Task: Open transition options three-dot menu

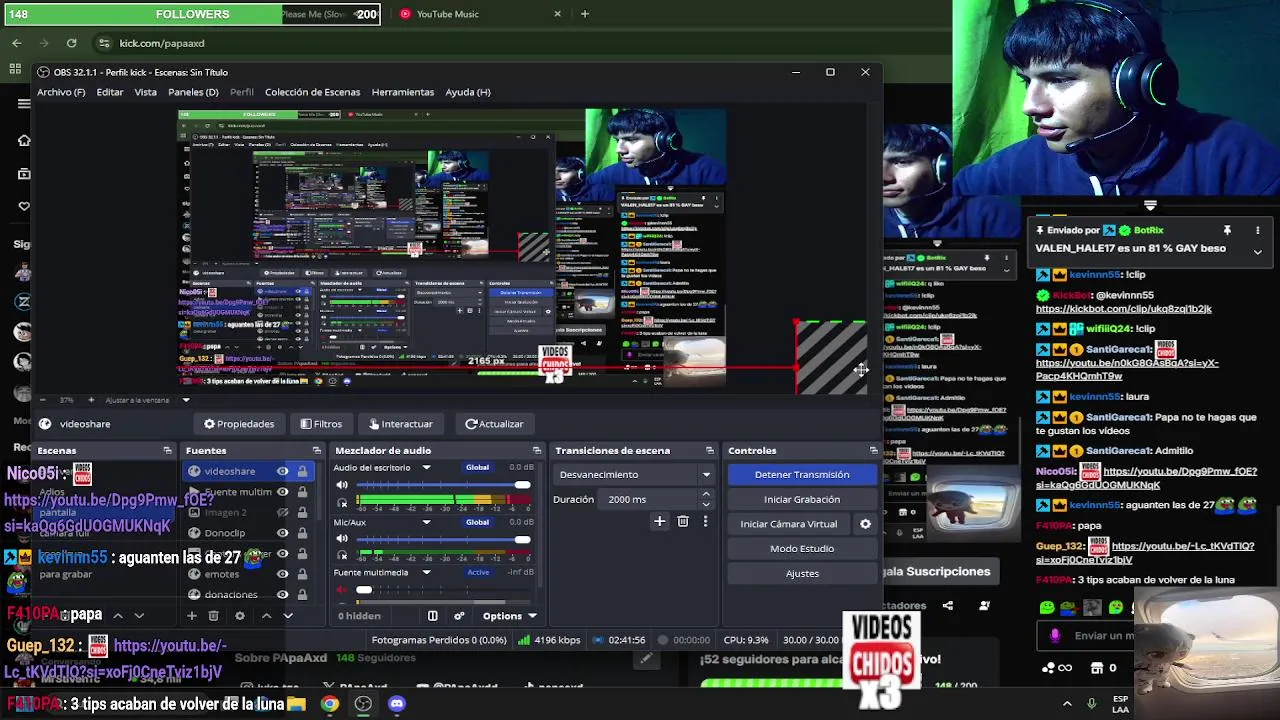Action: point(705,521)
